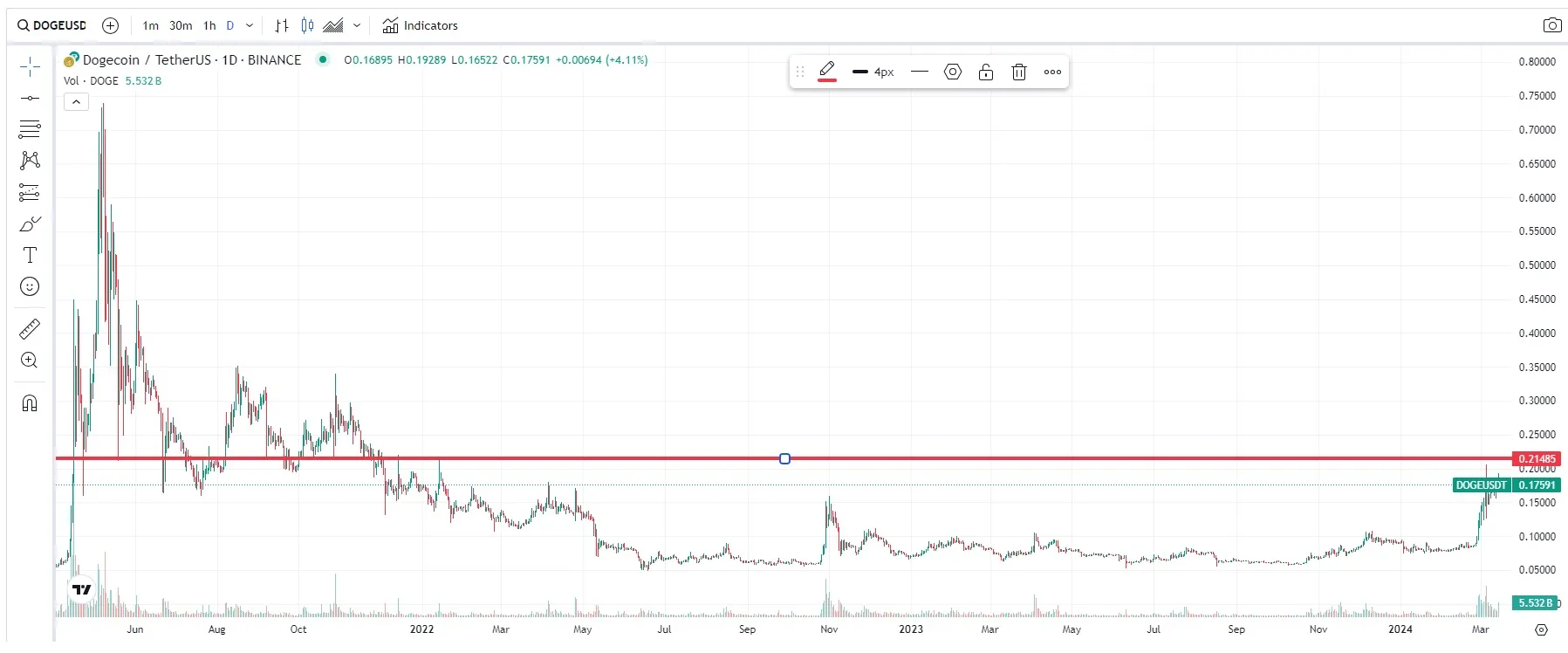The image size is (1568, 653).
Task: Select the Area chart type
Action: point(333,25)
